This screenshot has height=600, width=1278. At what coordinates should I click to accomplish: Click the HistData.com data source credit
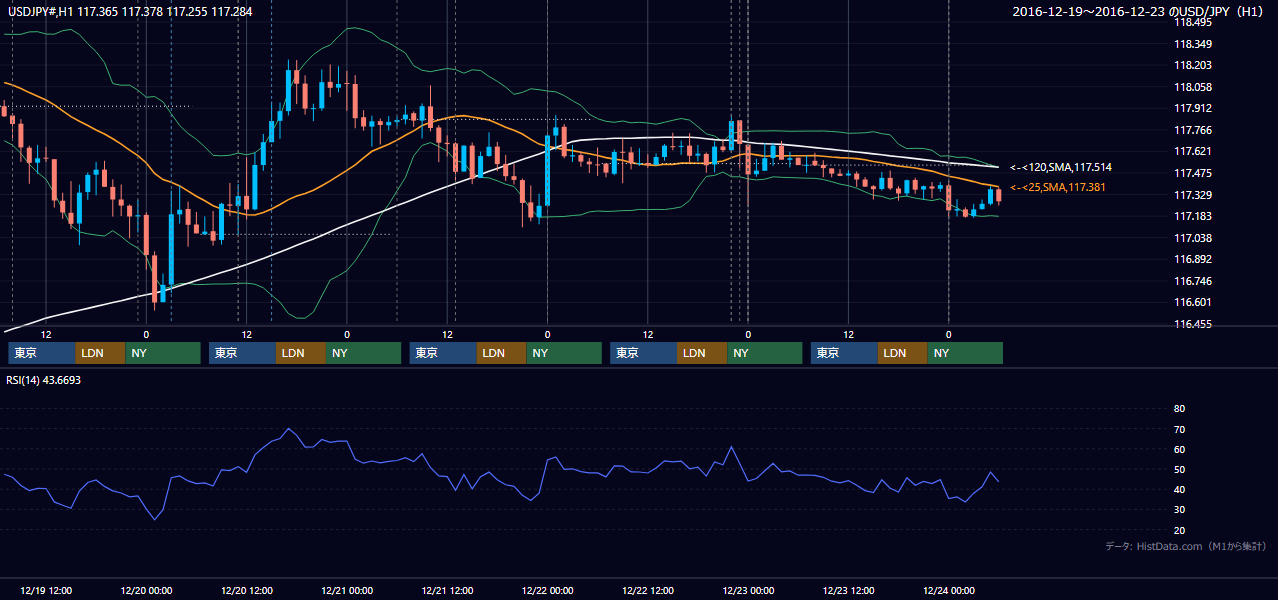coord(1186,546)
